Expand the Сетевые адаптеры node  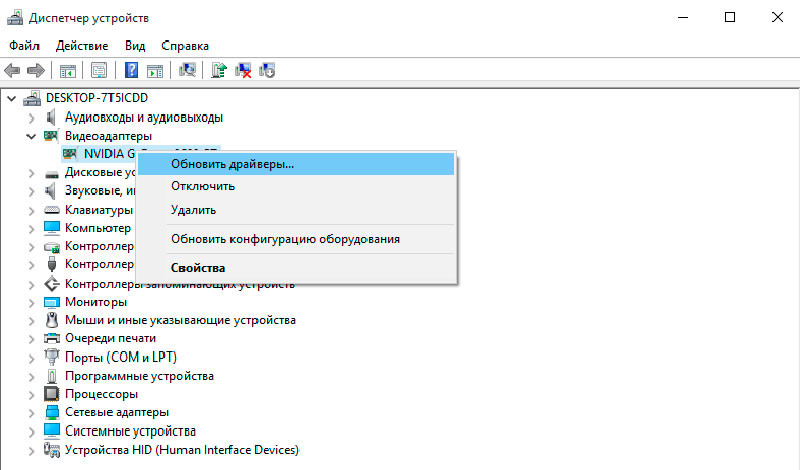tap(32, 412)
